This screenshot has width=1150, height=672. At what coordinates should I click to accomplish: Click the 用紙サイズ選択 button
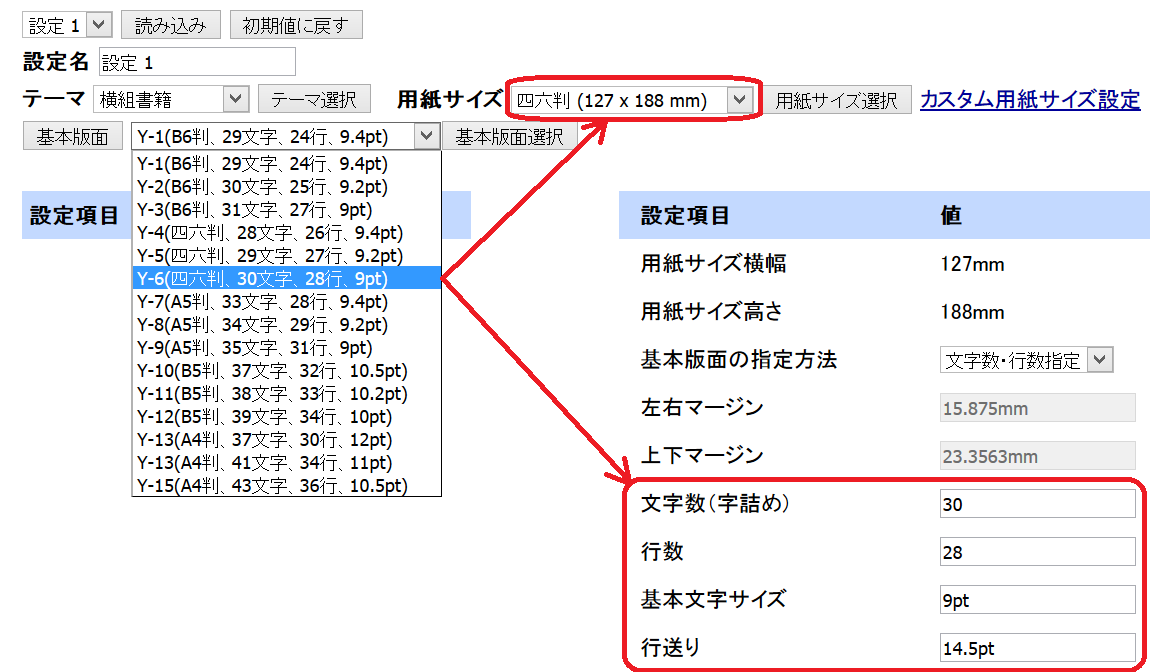pyautogui.click(x=838, y=100)
